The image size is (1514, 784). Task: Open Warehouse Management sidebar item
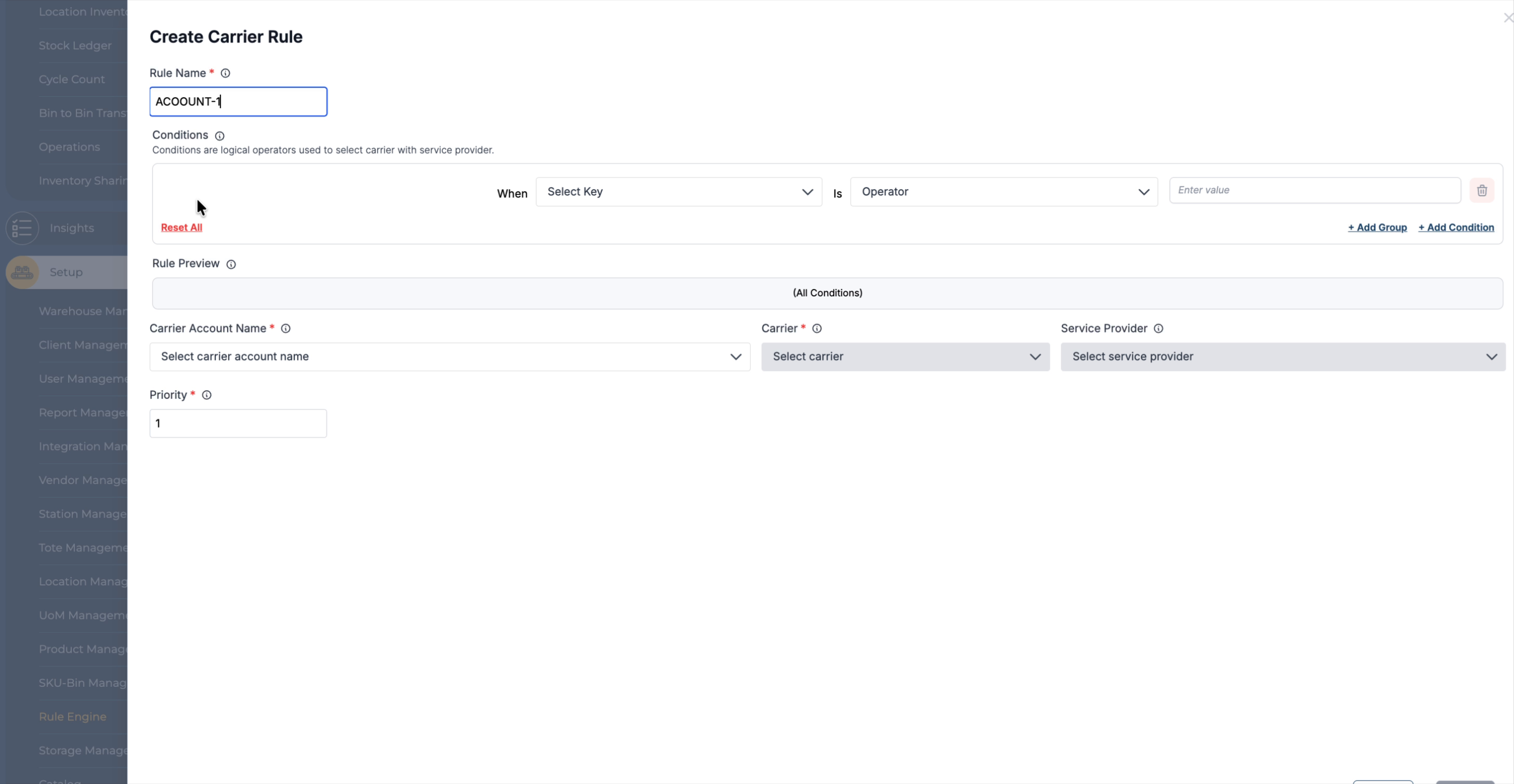coord(83,311)
